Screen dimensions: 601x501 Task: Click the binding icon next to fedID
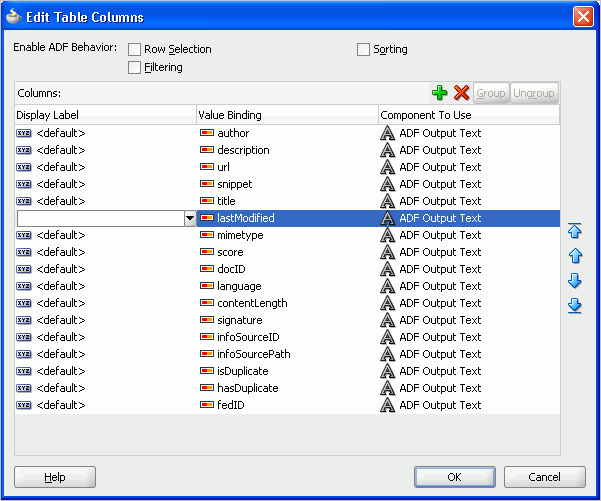(x=207, y=405)
